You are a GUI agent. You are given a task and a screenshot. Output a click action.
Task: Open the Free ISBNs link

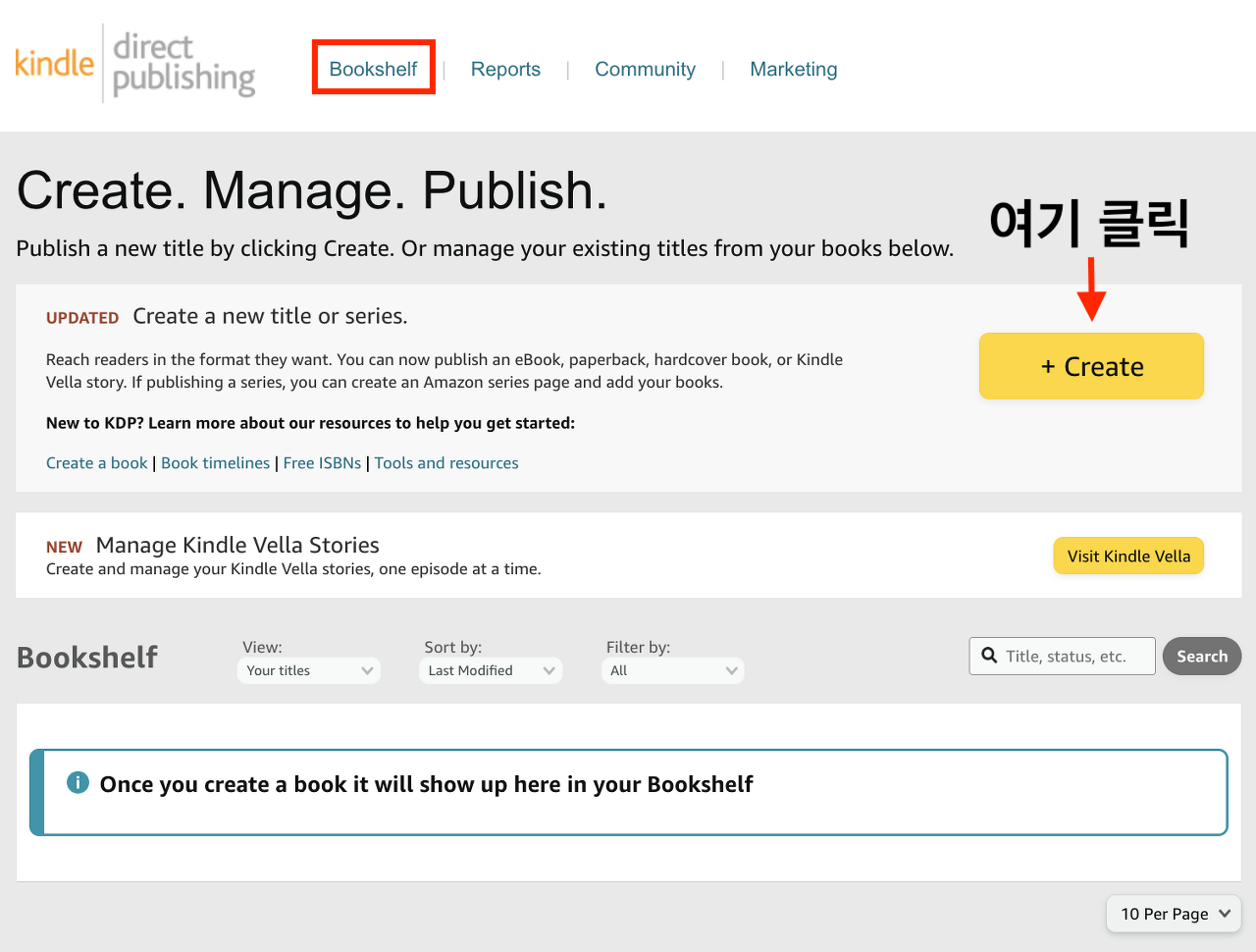pyautogui.click(x=322, y=462)
